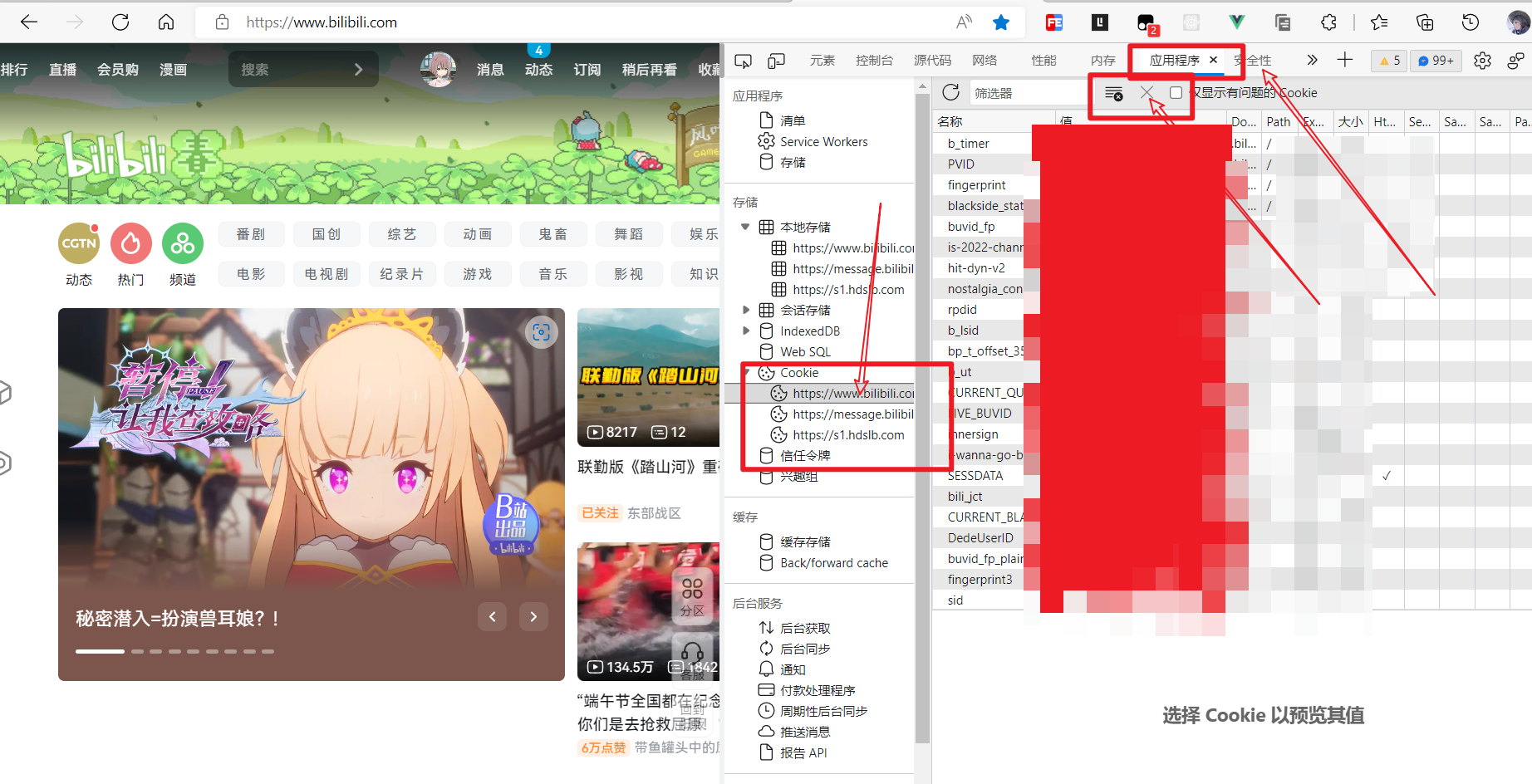Toggle the bookmark star in the address bar
The width and height of the screenshot is (1532, 784).
pyautogui.click(x=1001, y=22)
